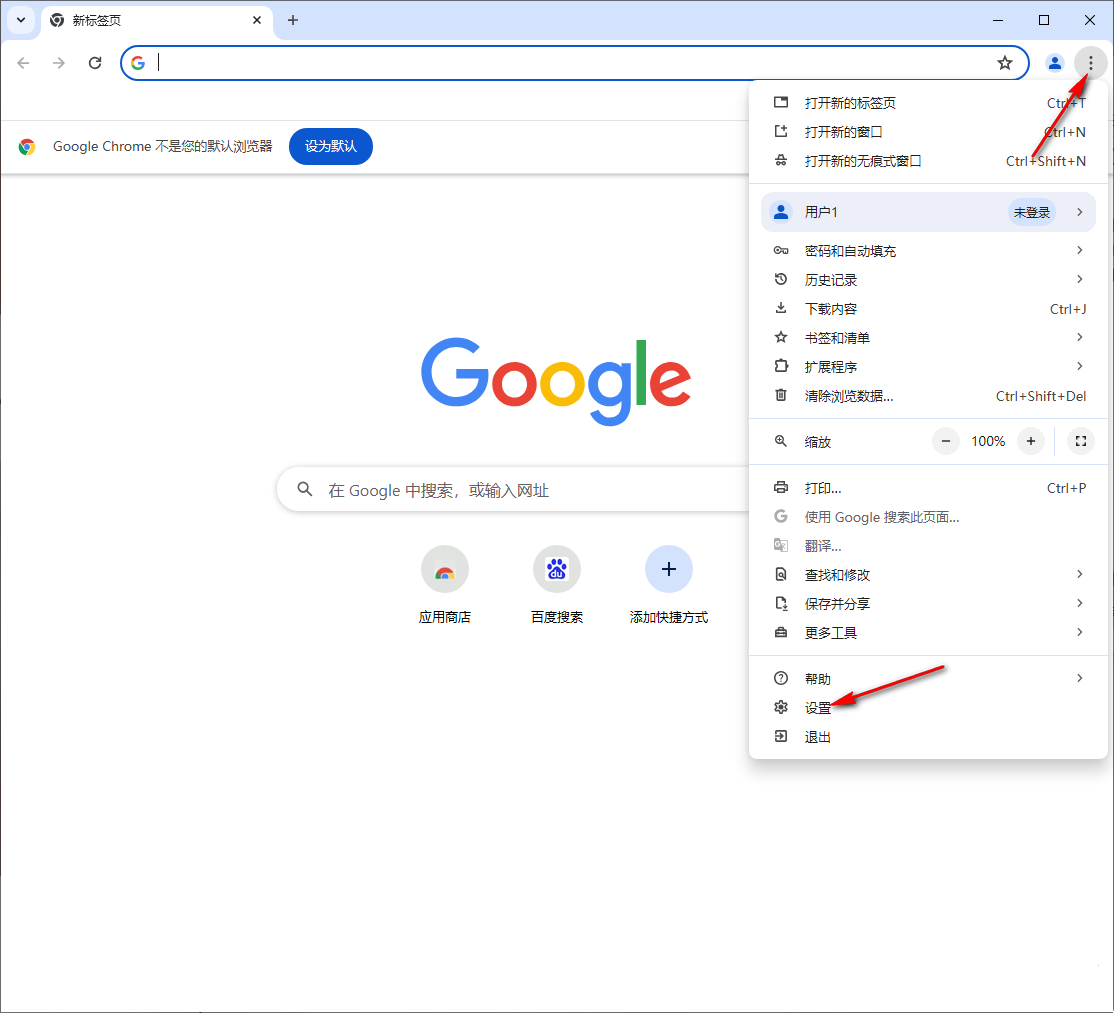This screenshot has height=1013, width=1114.
Task: Select 打印... menu item
Action: [x=929, y=488]
